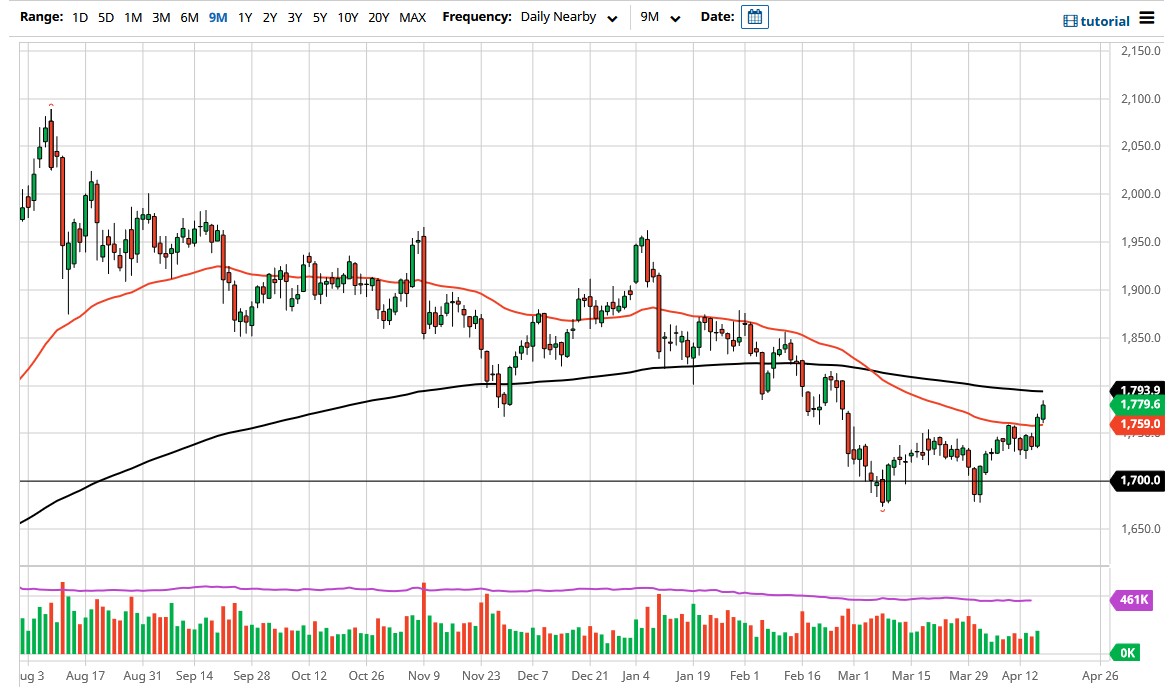This screenshot has height=697, width=1175.
Task: Click the 1,700.0 horizontal line label
Action: click(1140, 480)
